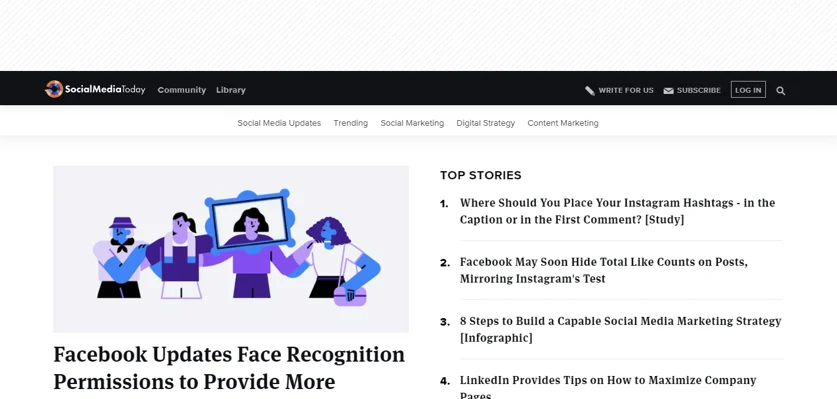Open the search magnifier icon
The image size is (837, 399).
(x=780, y=90)
